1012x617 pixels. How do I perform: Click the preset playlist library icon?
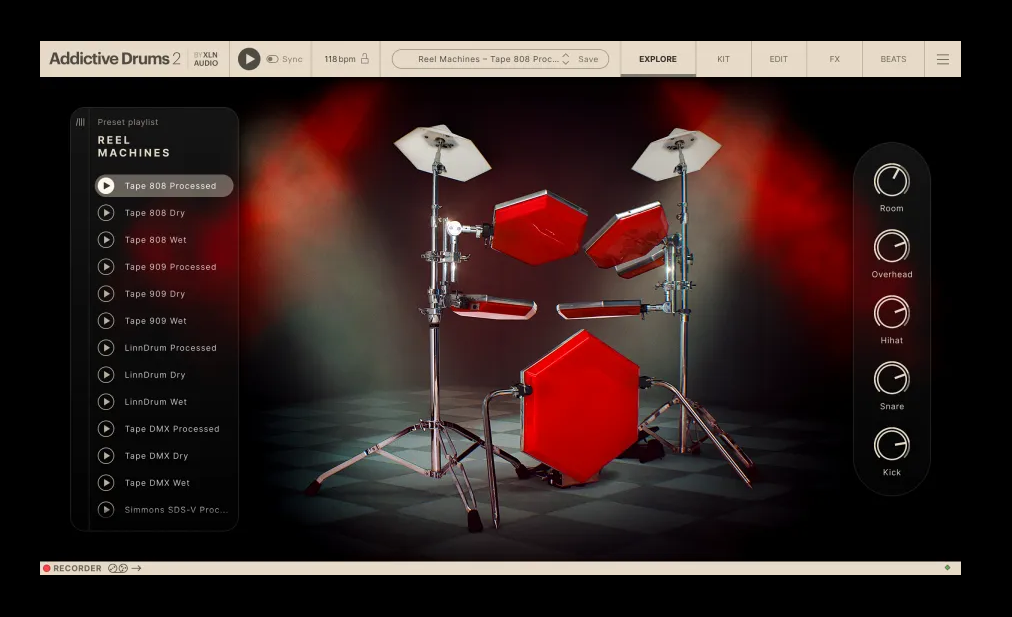click(81, 122)
